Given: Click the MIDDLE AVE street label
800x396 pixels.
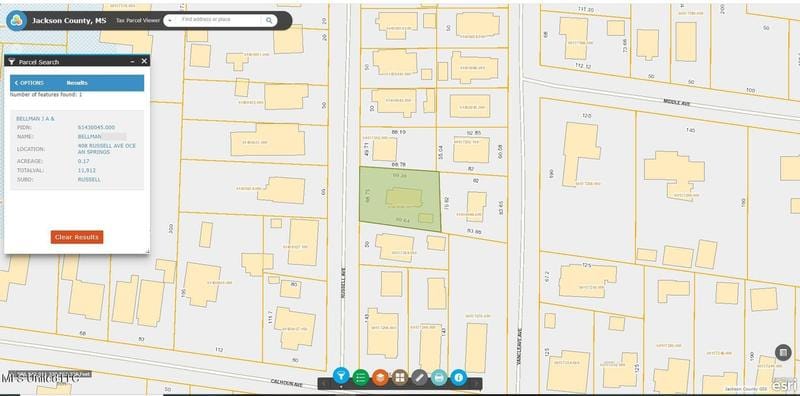Looking at the screenshot, I should click(677, 103).
